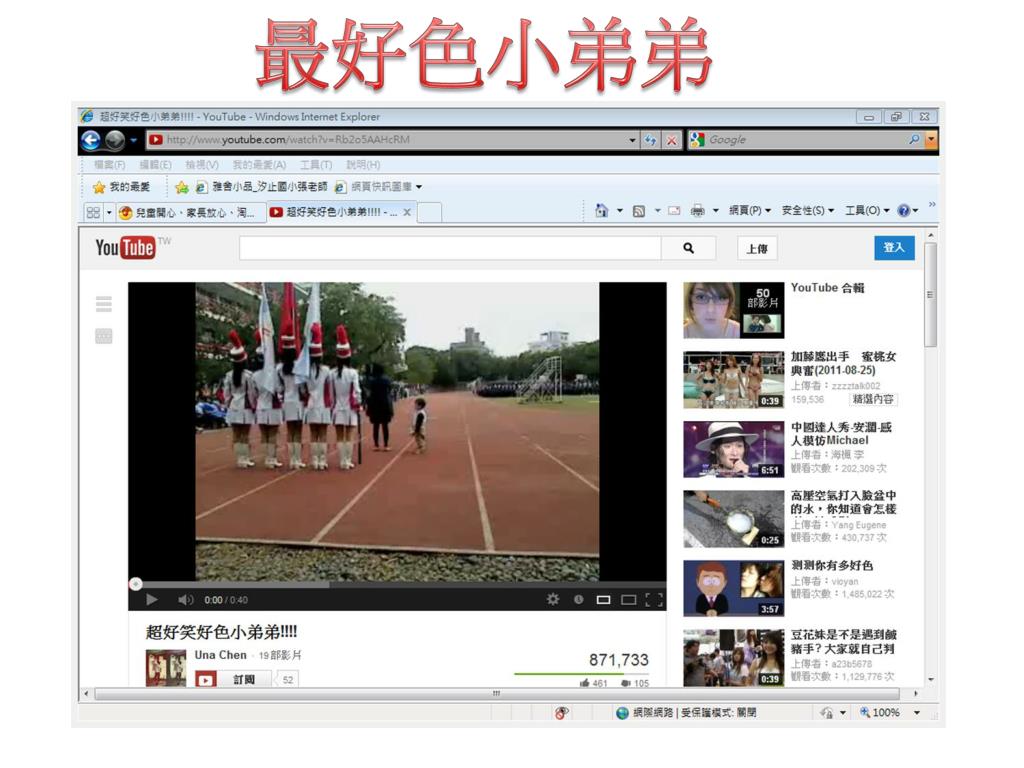Click the magnifier icon in Google search box
Screen dimensions: 1024x768
914,139
